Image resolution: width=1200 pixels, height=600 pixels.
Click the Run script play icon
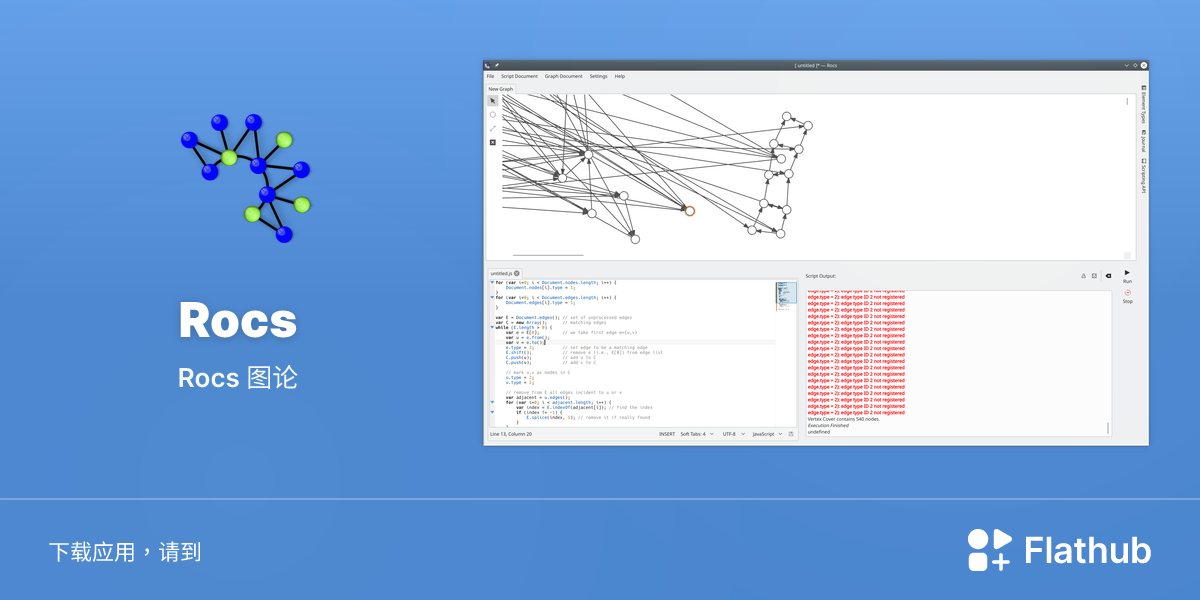(1127, 272)
